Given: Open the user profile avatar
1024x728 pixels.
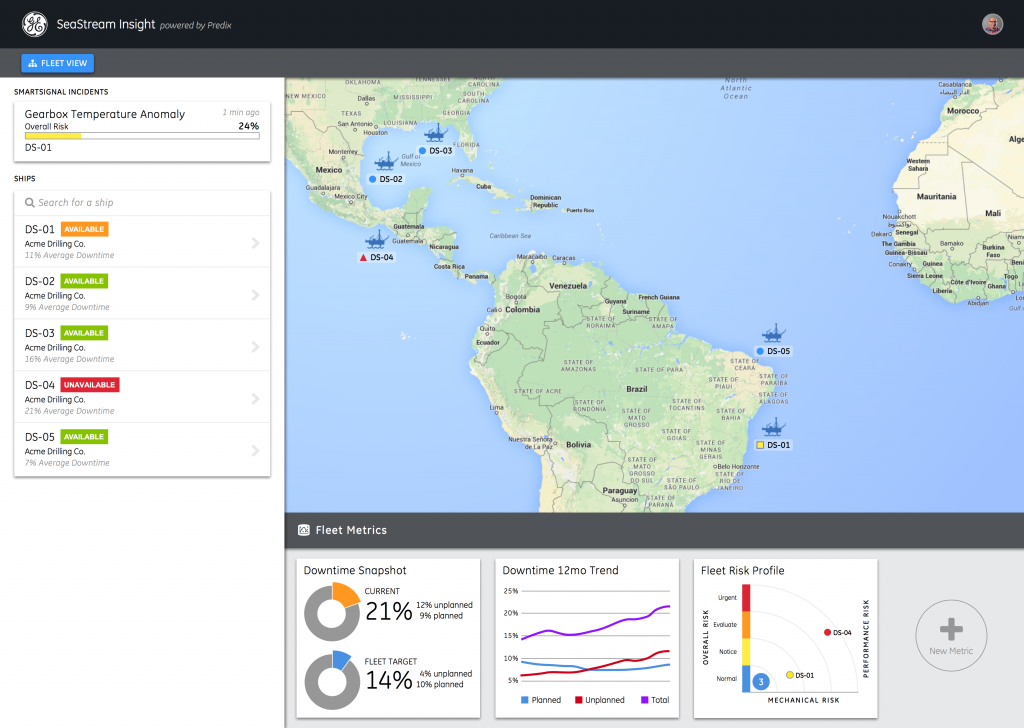Looking at the screenshot, I should [x=992, y=24].
